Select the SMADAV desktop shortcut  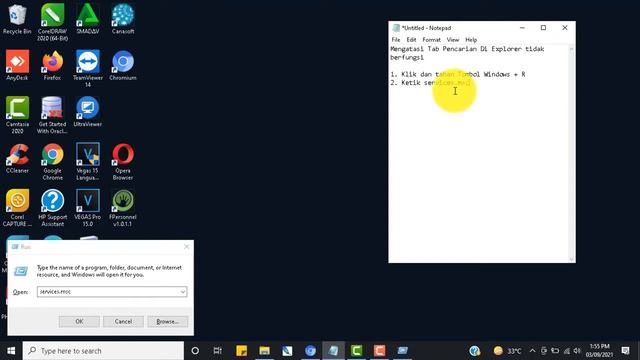[88, 19]
